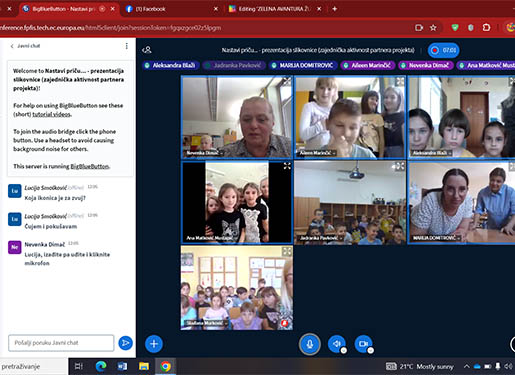Close the Editing ZELENA AVANTURA tab
Viewport: 515px width, 375px height.
[319, 9]
